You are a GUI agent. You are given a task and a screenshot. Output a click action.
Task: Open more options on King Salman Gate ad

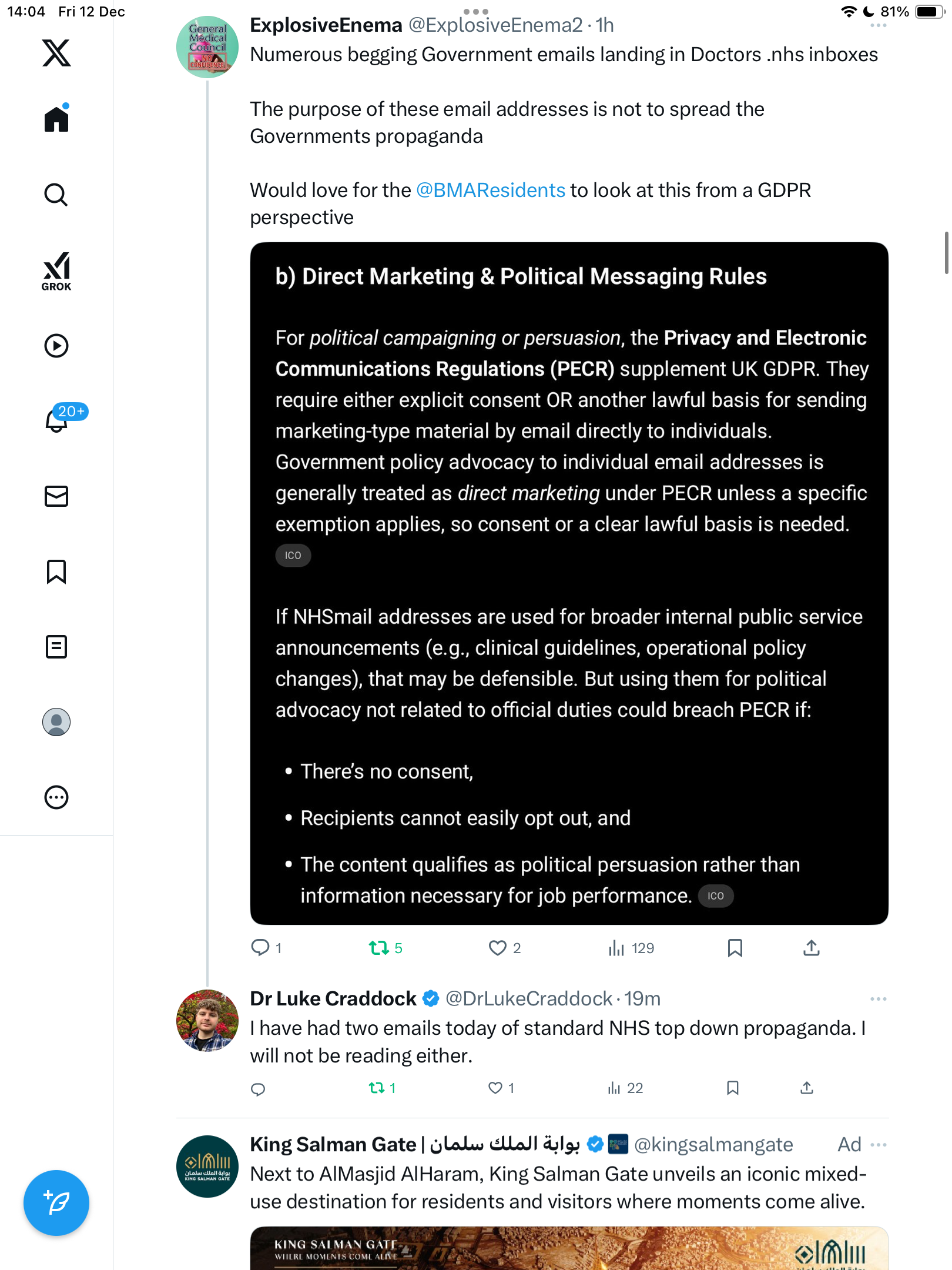click(879, 1145)
